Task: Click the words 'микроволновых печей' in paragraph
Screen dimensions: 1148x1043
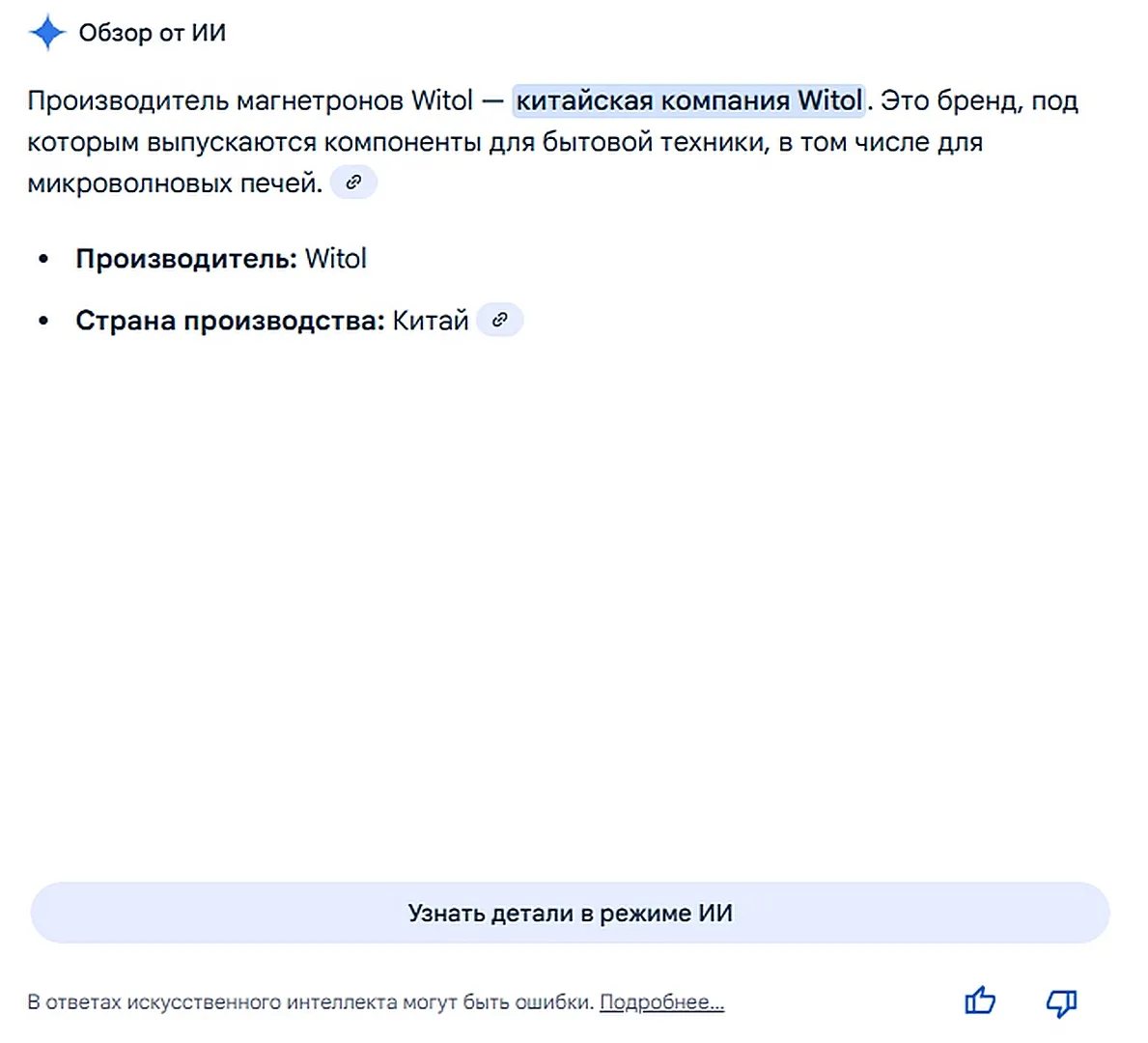Action: [174, 183]
